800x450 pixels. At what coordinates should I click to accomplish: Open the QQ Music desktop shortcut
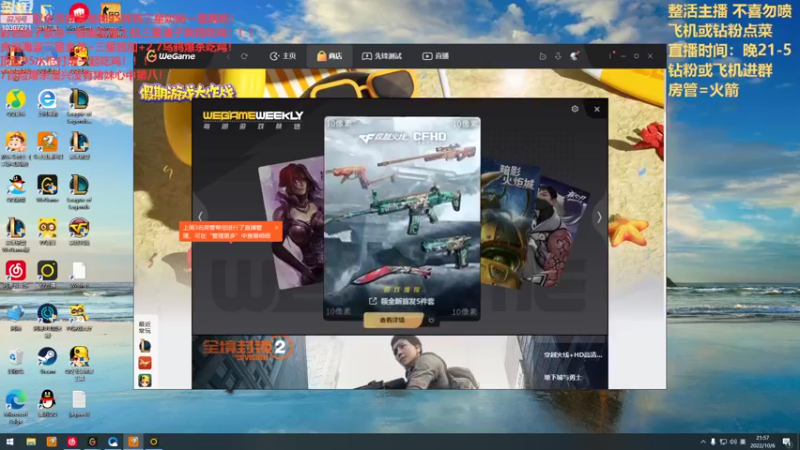16,103
